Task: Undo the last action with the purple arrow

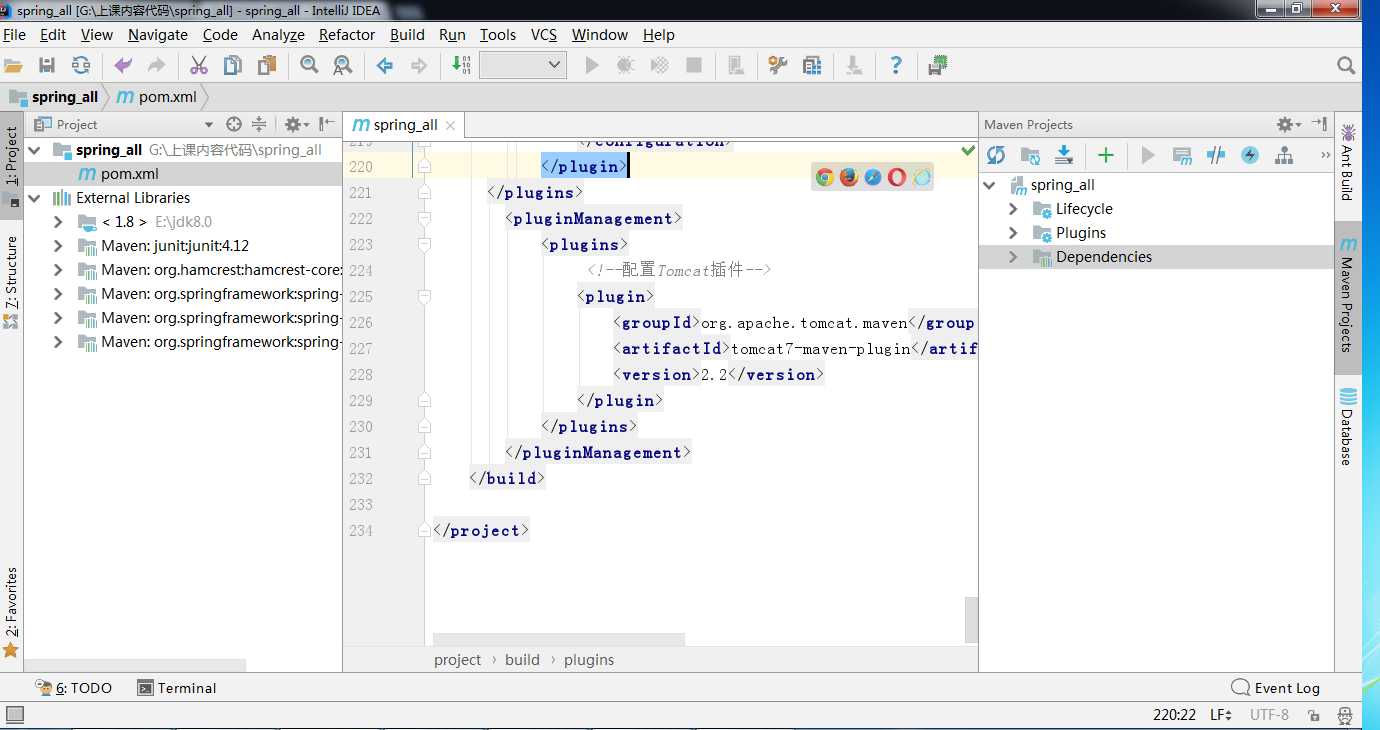Action: pos(123,65)
